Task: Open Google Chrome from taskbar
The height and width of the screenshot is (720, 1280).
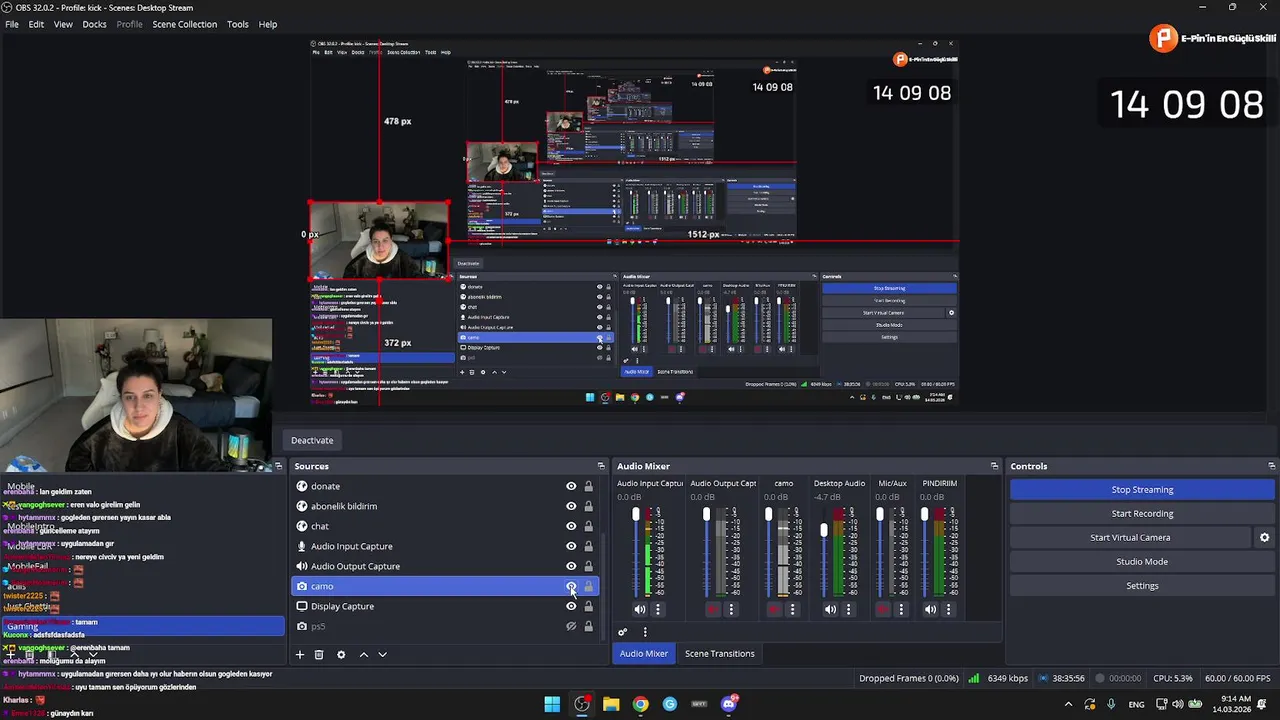Action: pos(640,704)
